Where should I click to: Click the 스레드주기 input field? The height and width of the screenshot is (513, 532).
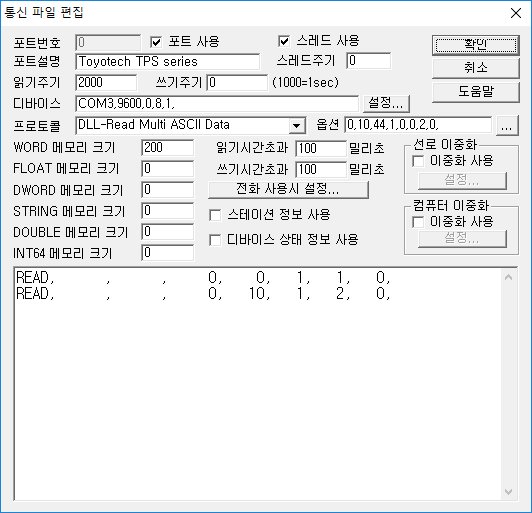tap(369, 61)
